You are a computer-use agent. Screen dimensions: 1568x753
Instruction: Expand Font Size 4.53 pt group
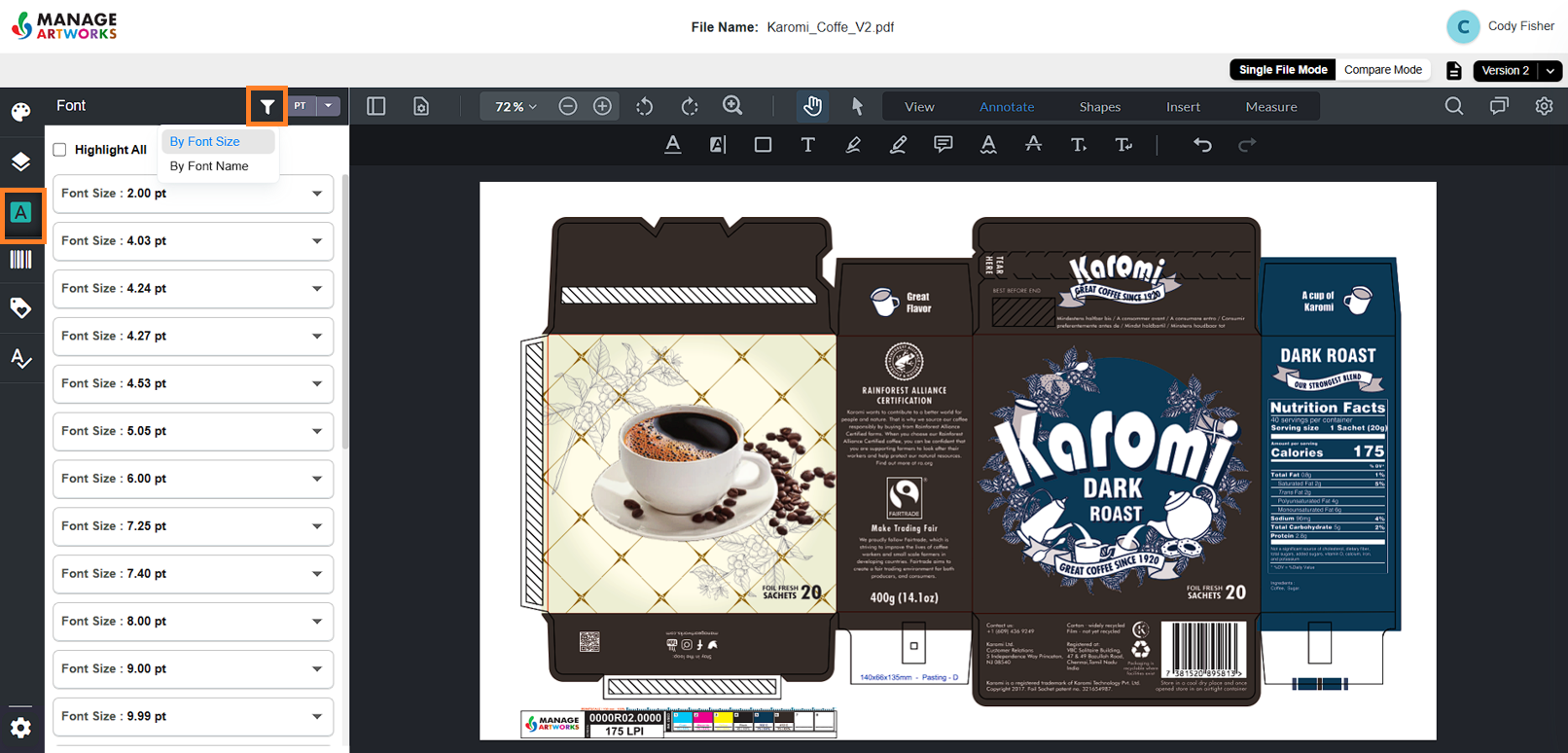point(194,384)
